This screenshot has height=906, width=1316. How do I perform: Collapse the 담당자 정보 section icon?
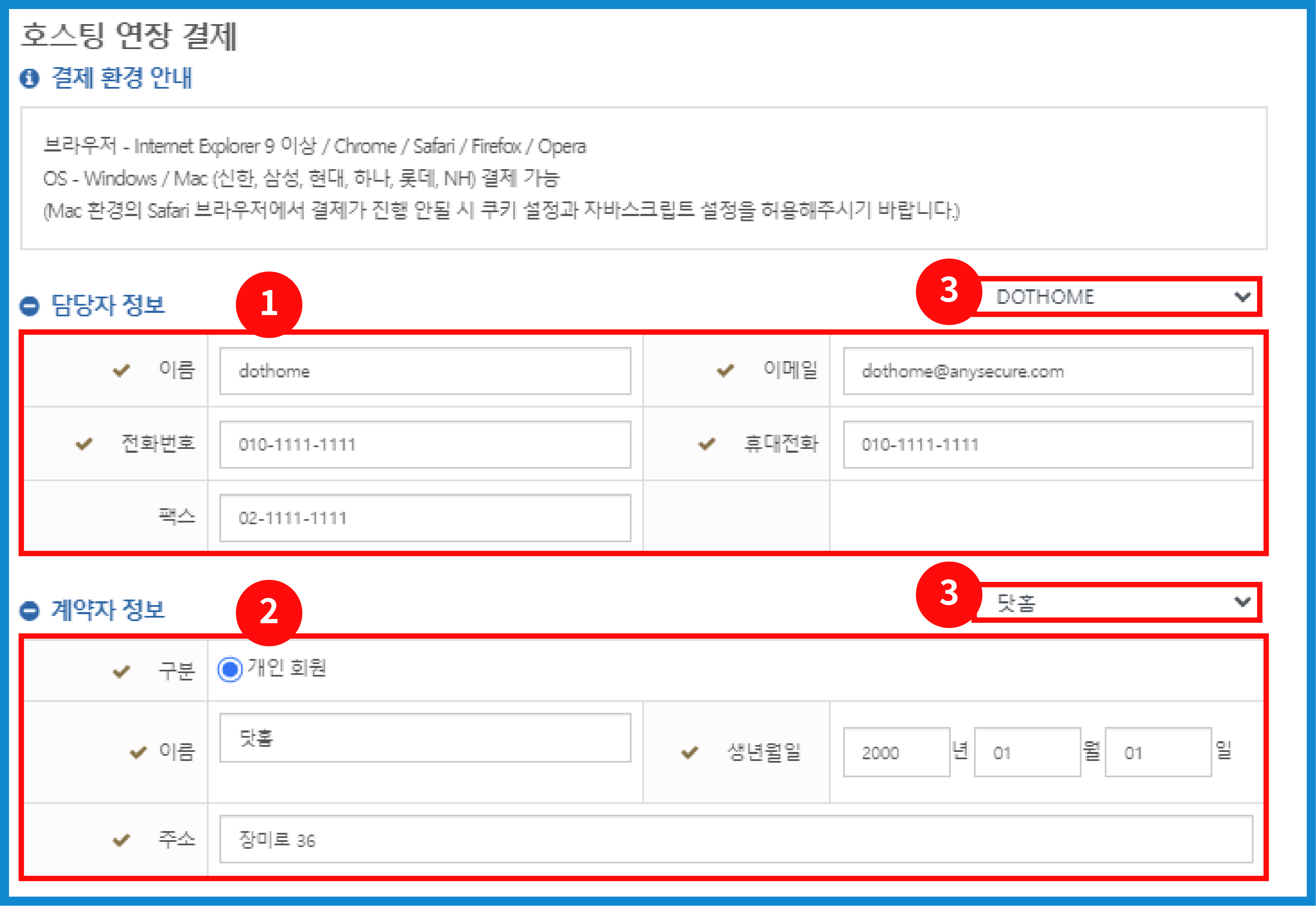tap(29, 306)
